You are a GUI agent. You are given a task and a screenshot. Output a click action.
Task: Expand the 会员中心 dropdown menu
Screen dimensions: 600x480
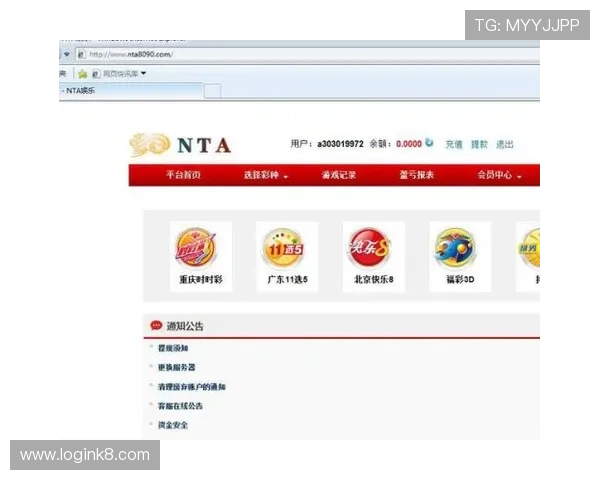499,175
